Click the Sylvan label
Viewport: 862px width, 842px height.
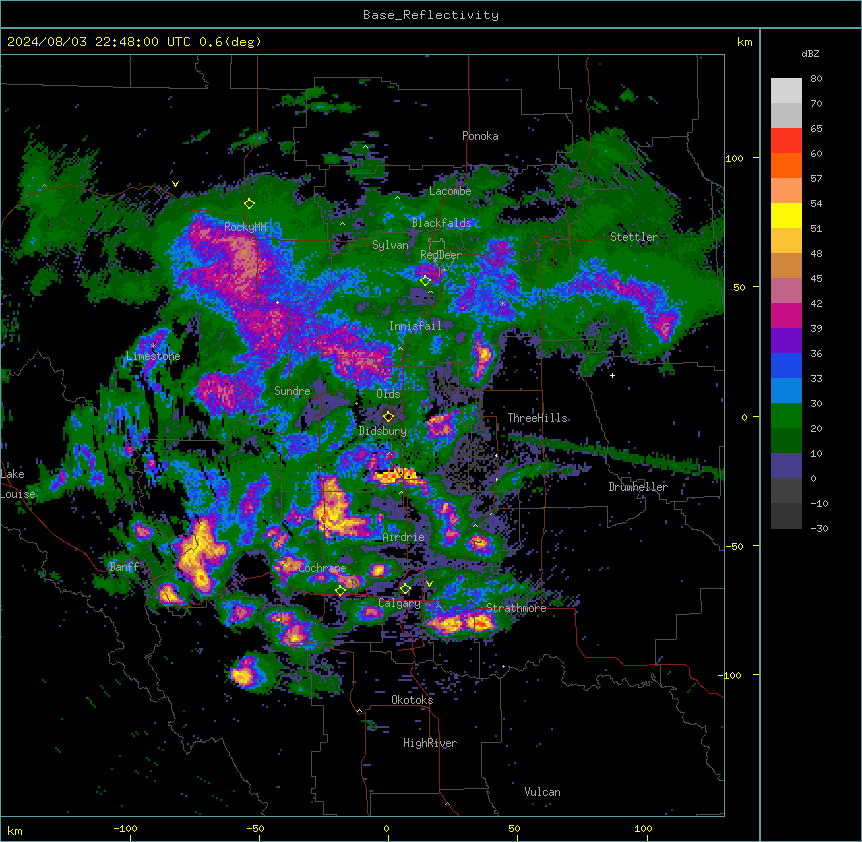pyautogui.click(x=390, y=245)
